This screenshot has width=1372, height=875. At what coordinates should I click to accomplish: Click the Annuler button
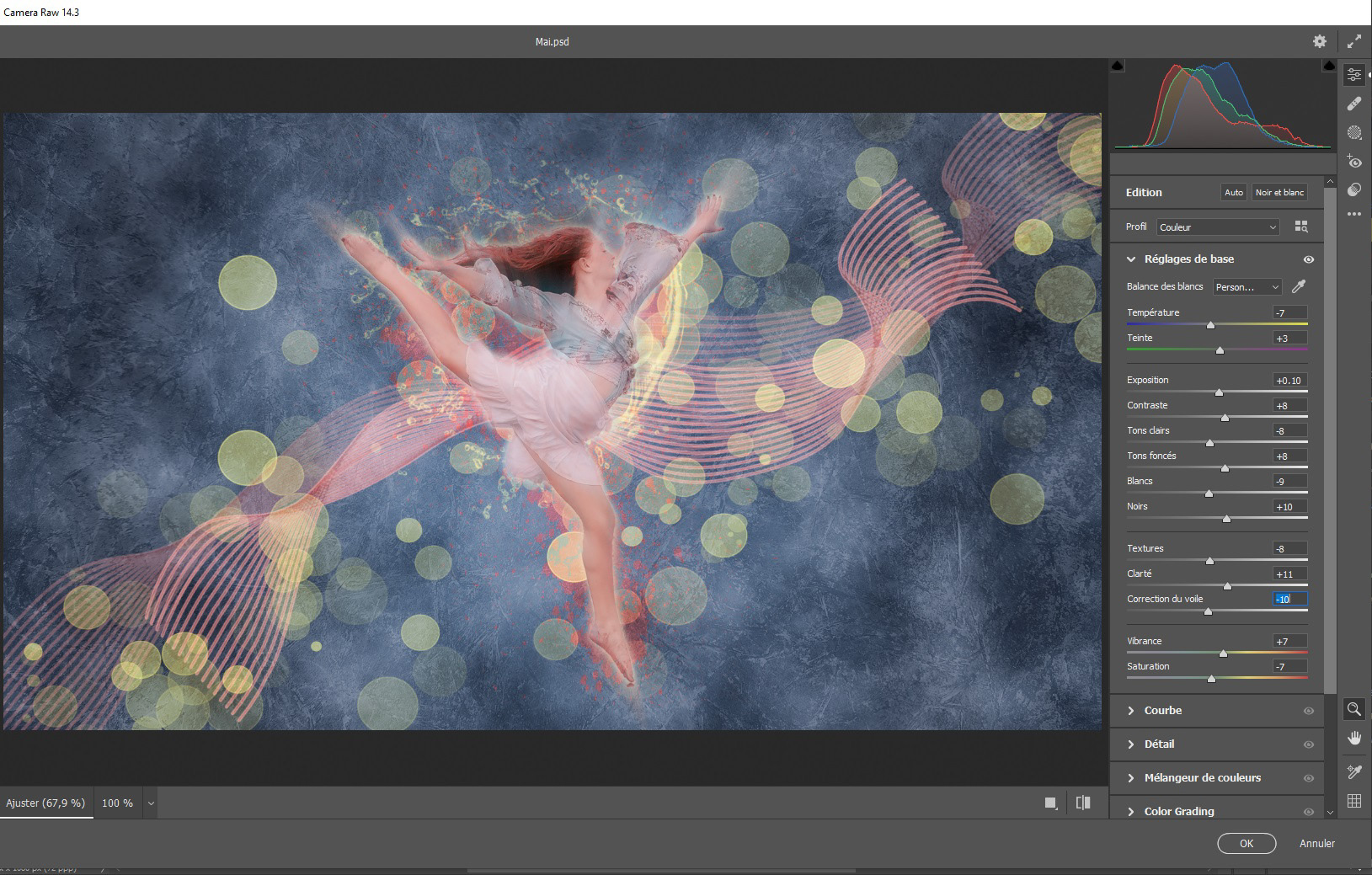click(x=1317, y=843)
